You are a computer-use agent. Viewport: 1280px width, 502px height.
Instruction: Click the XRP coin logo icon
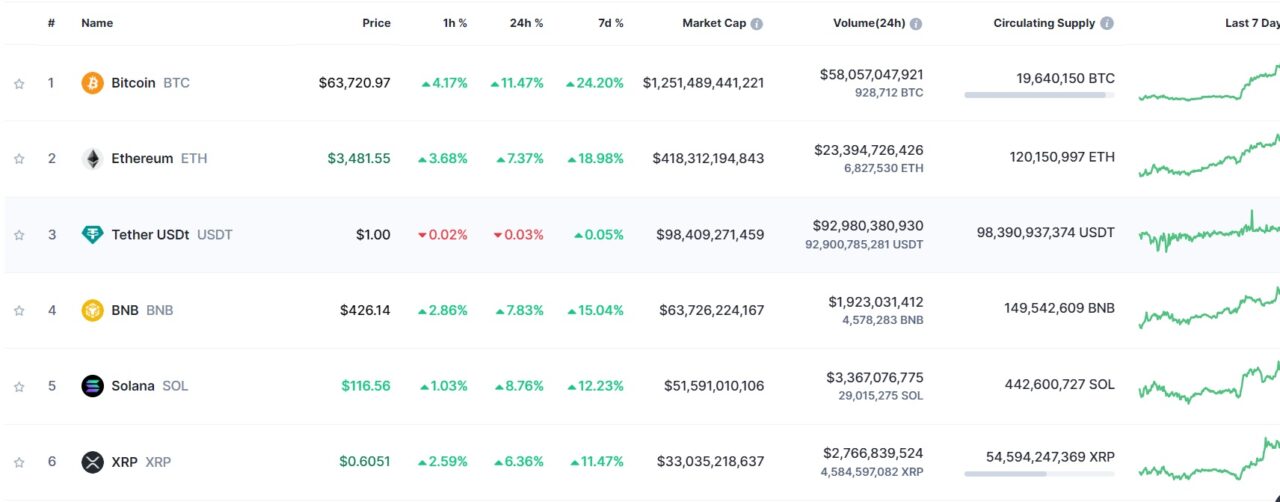click(92, 462)
